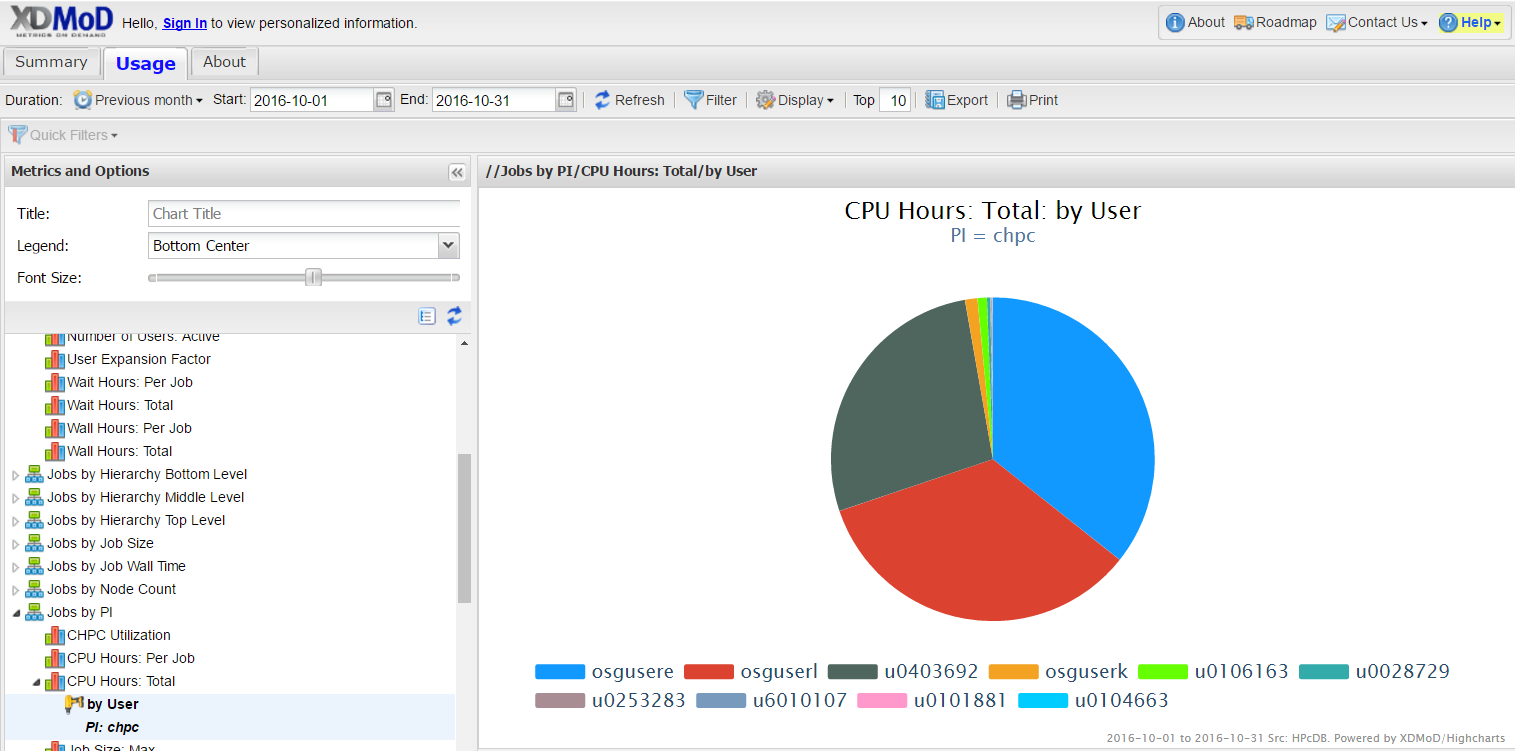This screenshot has width=1515, height=751.
Task: Click the Sign In link
Action: click(x=184, y=23)
